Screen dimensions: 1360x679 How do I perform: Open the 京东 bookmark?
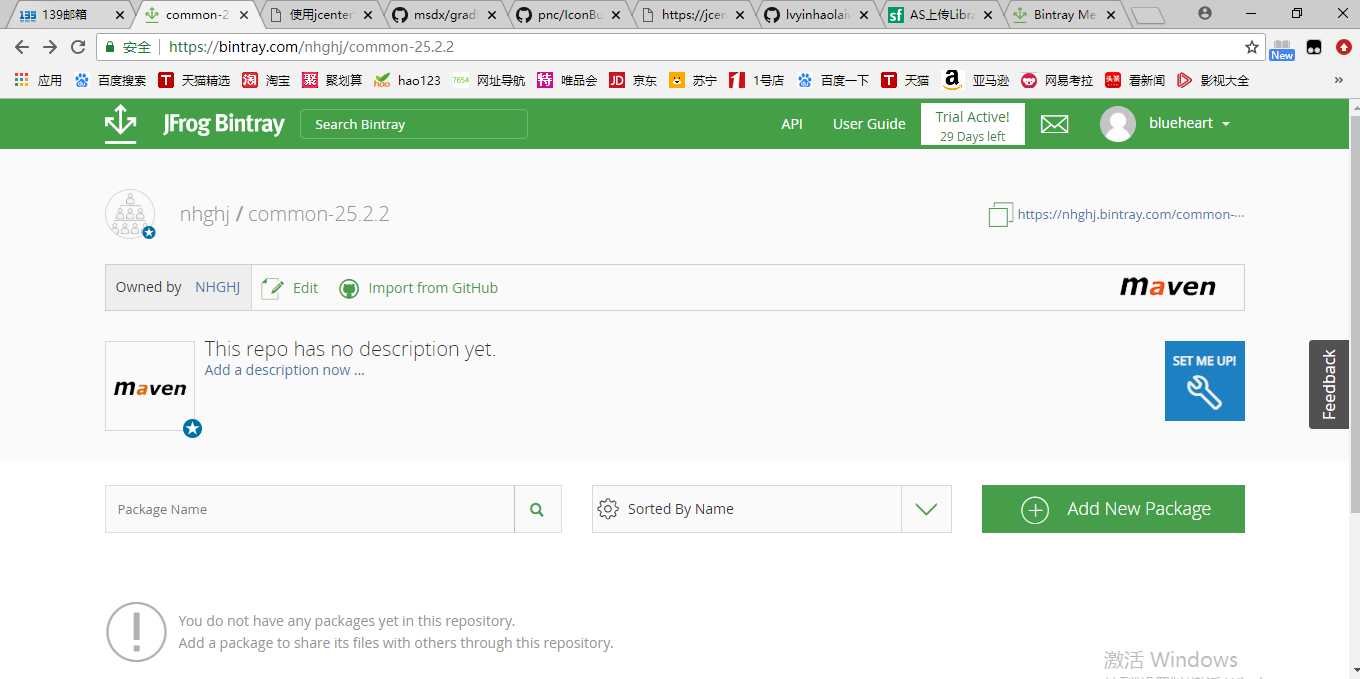pos(633,80)
